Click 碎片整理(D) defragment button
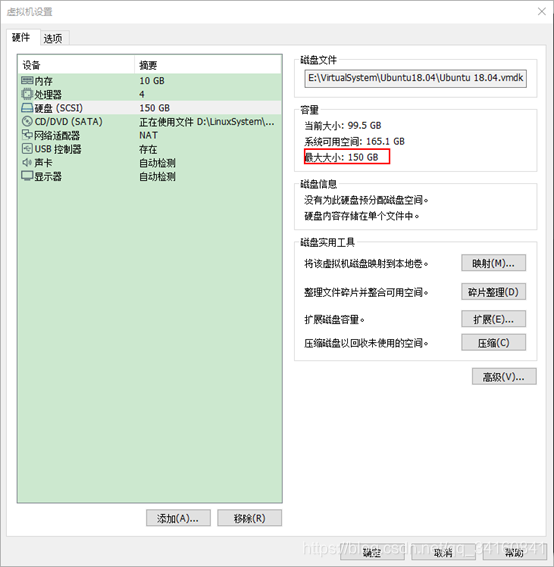Screen dimensions: 554x567 493,292
